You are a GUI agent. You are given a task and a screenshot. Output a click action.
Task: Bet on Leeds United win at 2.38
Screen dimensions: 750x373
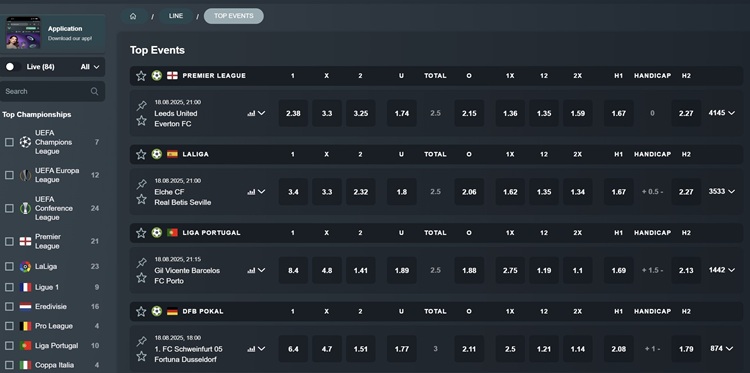point(293,113)
